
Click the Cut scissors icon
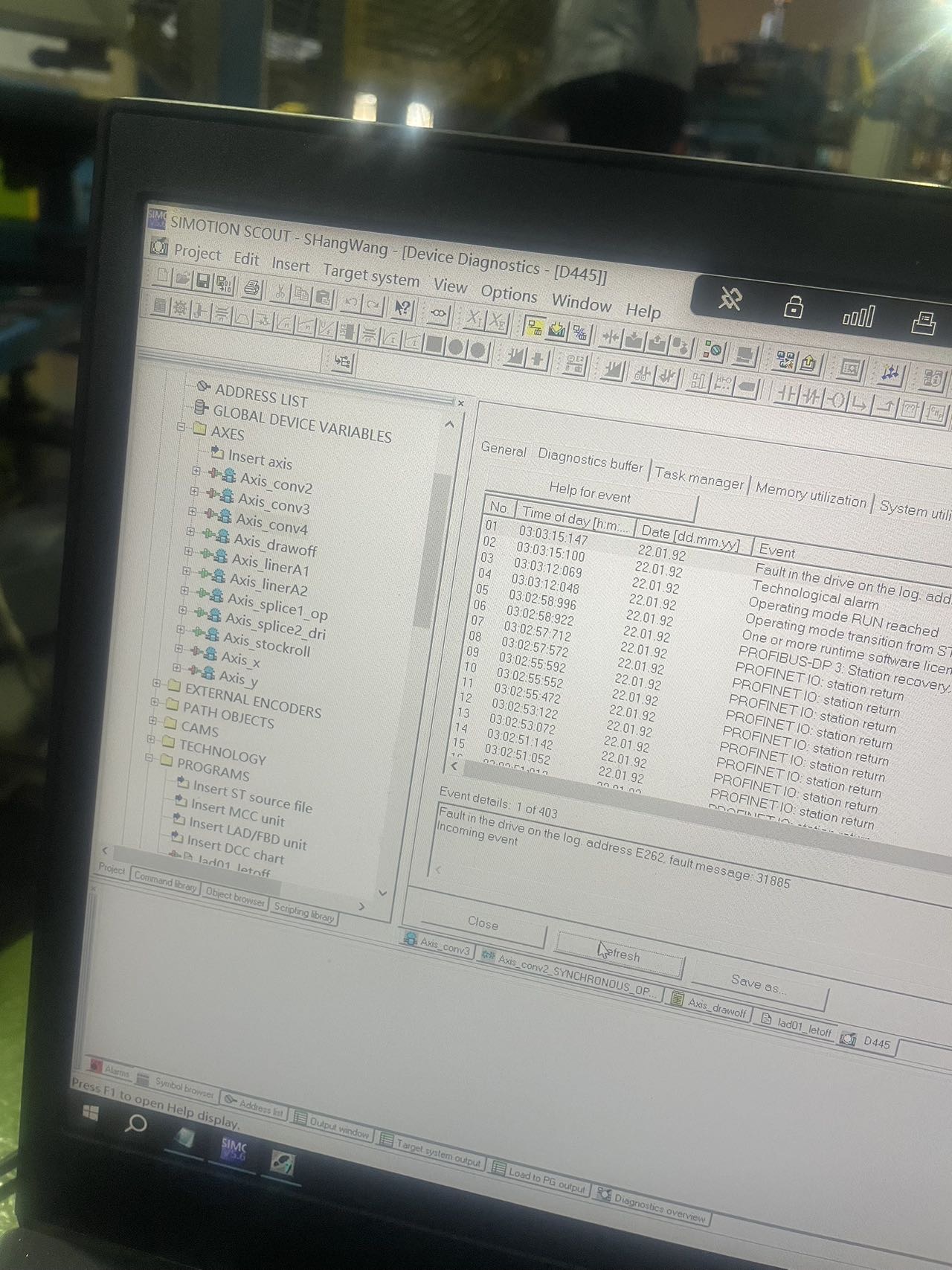pyautogui.click(x=280, y=290)
